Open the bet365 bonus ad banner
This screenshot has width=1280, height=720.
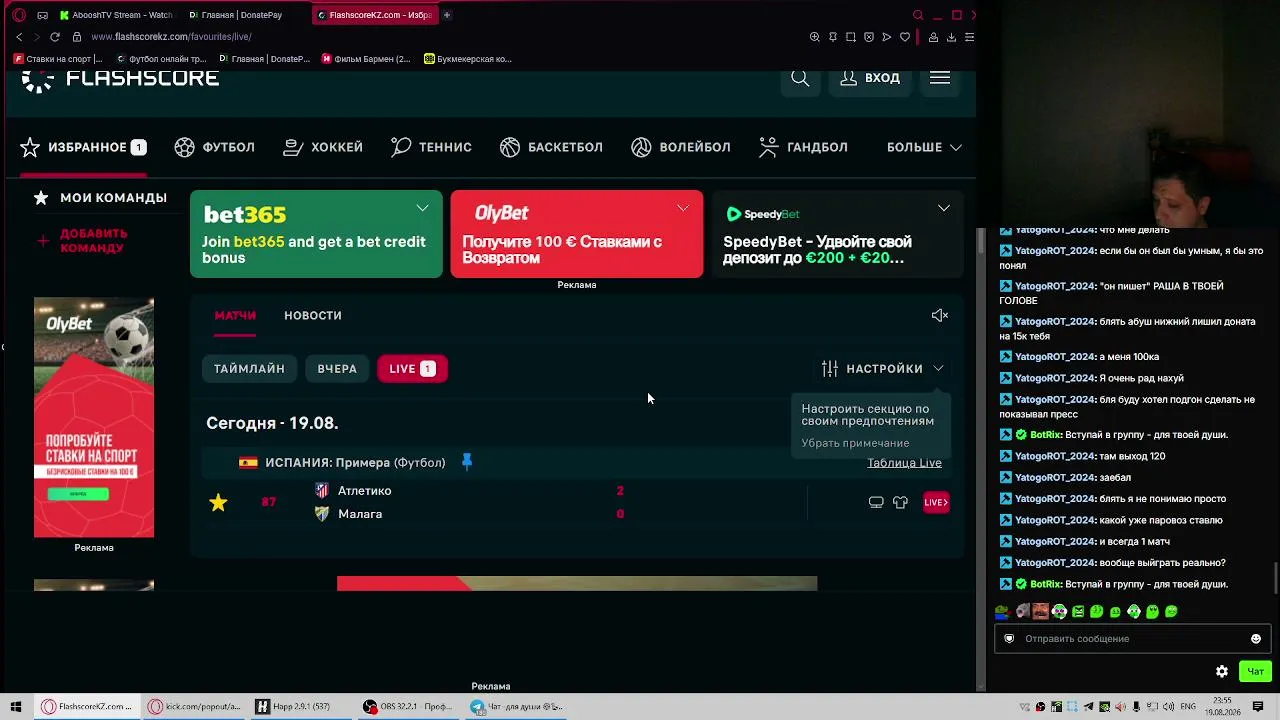pyautogui.click(x=316, y=234)
